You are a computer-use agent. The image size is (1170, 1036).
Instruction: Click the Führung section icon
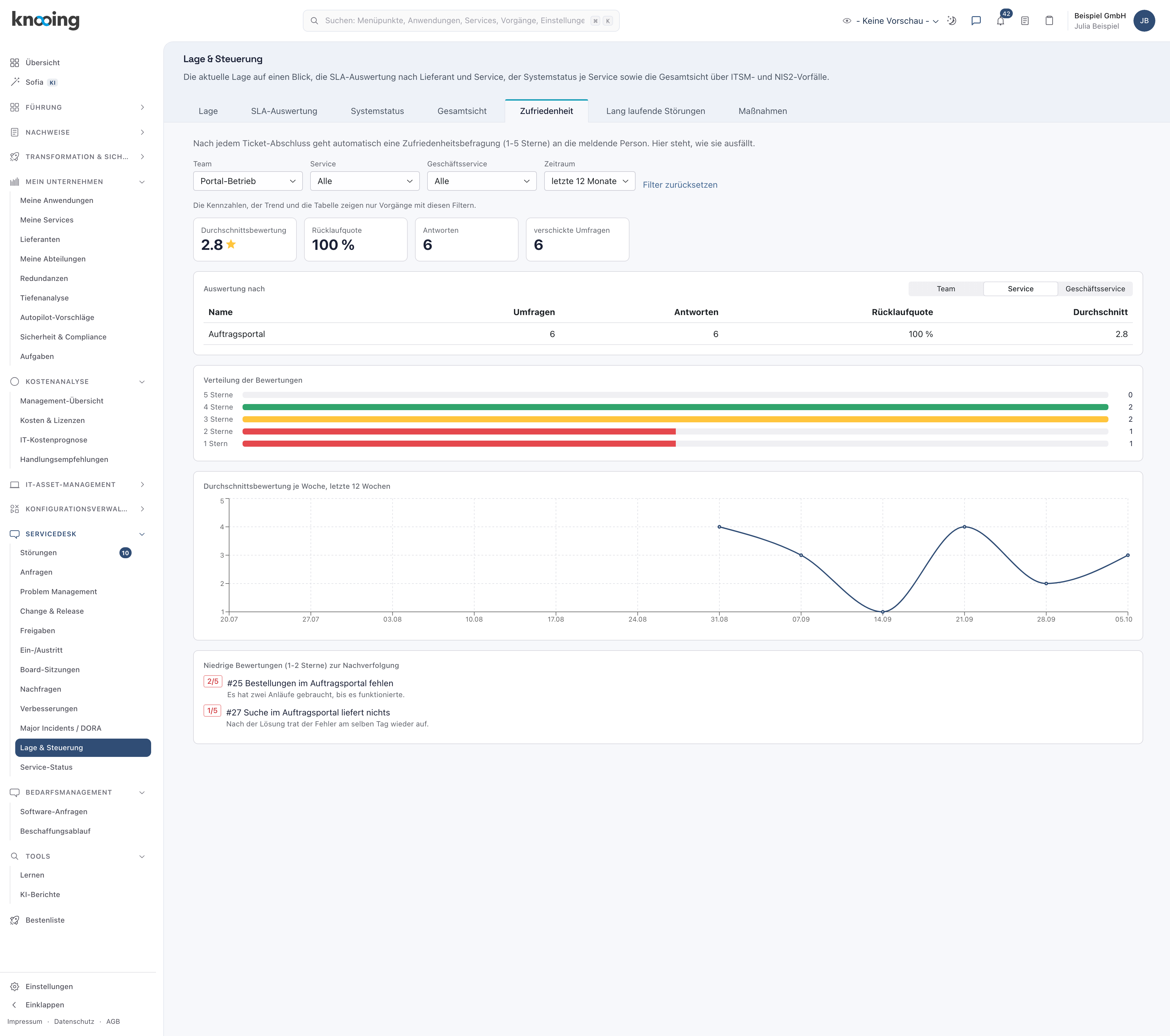(x=15, y=107)
